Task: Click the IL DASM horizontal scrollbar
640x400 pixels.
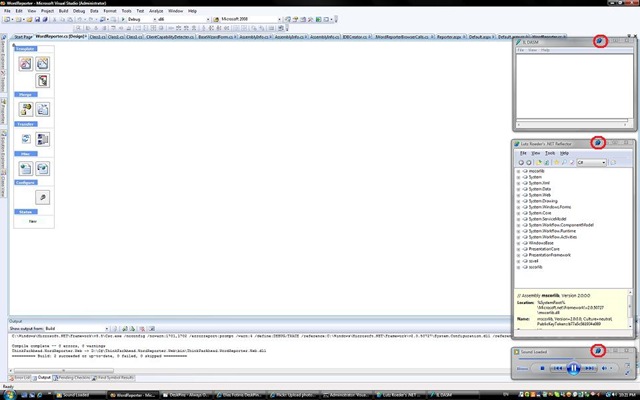Action: 572,124
